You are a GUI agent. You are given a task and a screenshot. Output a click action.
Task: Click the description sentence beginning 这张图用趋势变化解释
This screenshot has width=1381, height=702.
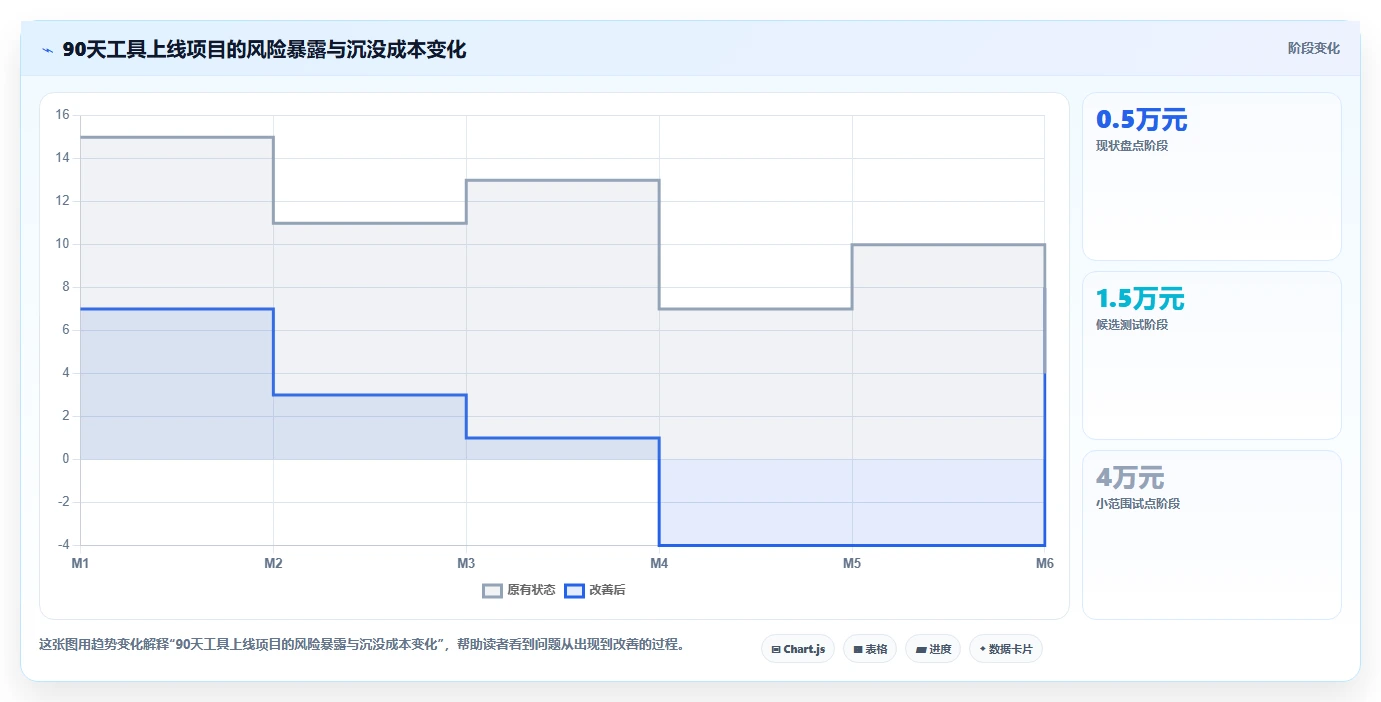(363, 645)
